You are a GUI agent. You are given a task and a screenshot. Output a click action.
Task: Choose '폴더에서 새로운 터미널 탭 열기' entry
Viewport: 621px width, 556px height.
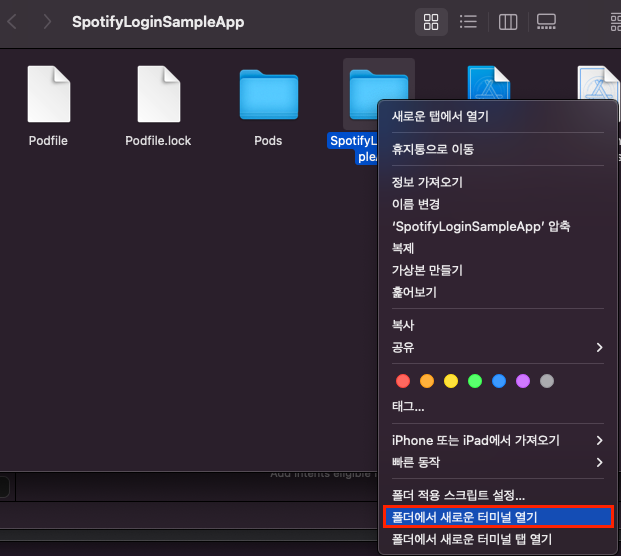click(498, 539)
